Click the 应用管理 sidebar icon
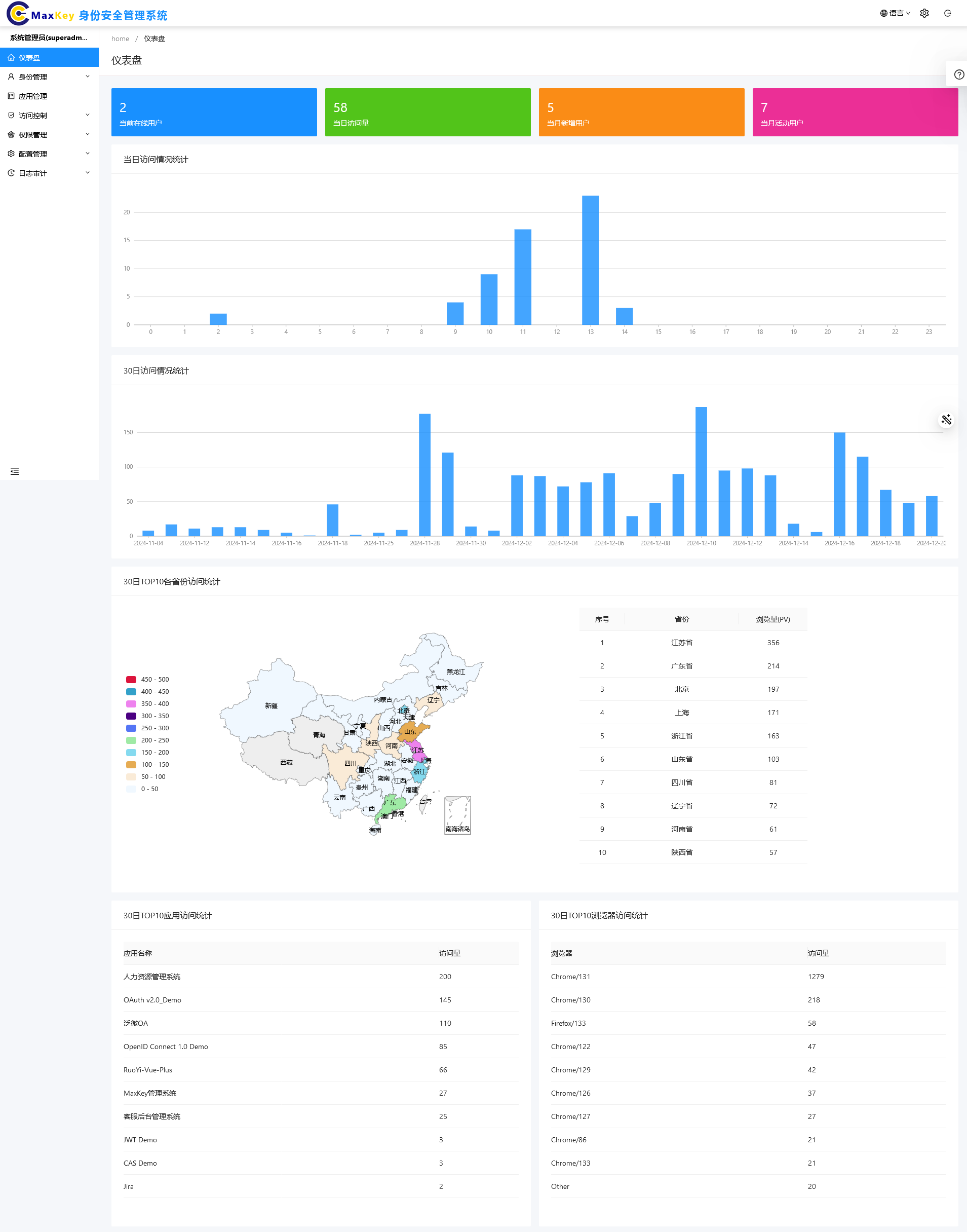This screenshot has width=967, height=1232. tap(11, 96)
